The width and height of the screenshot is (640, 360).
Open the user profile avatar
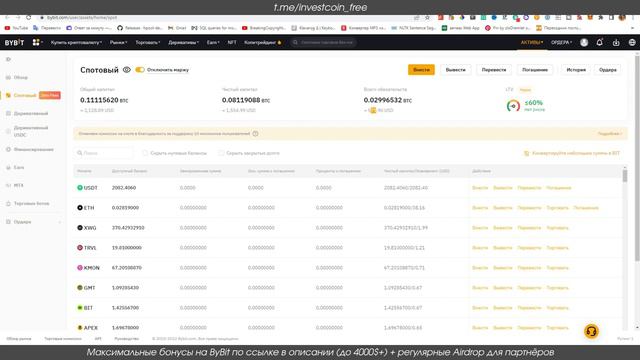[584, 42]
